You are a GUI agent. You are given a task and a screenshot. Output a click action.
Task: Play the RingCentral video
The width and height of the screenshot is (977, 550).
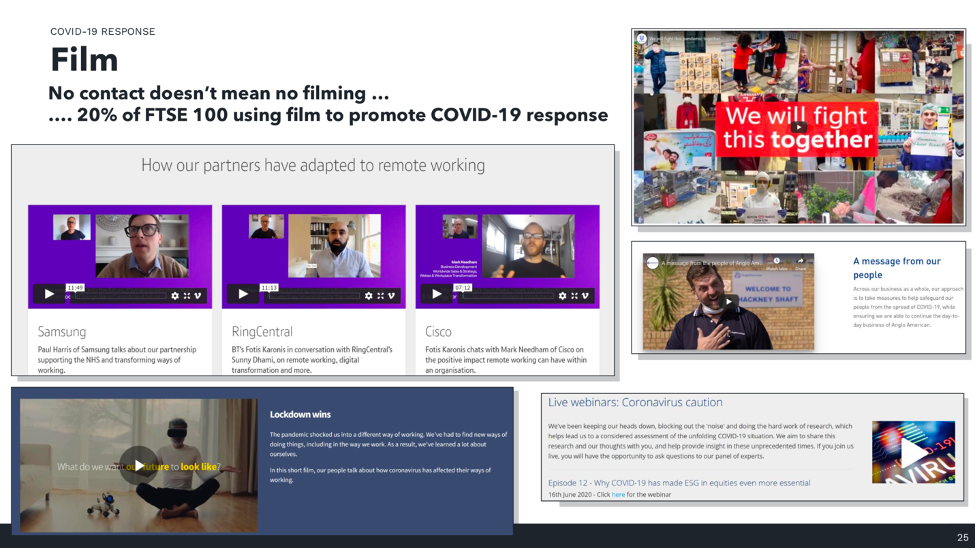(x=242, y=294)
